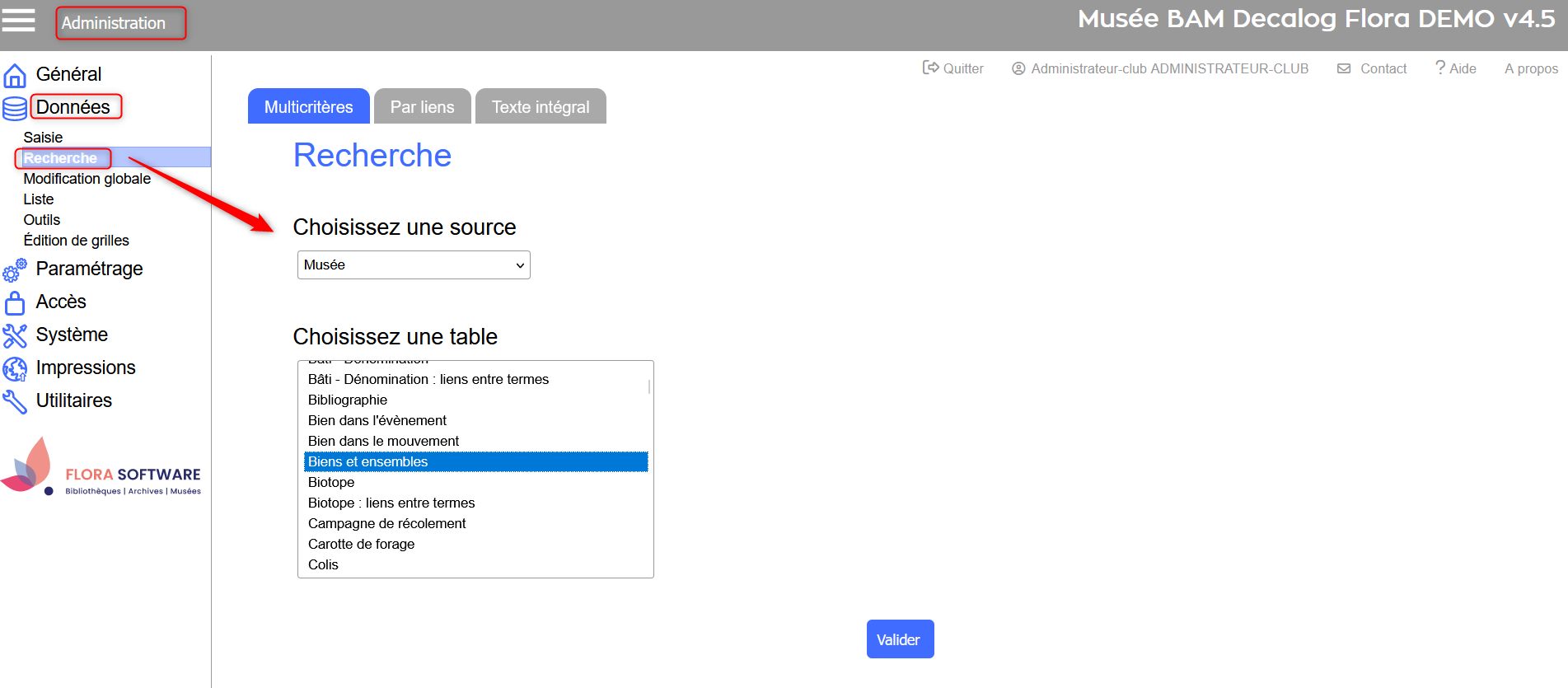Viewport: 1568px width, 688px height.
Task: Open Édition de grilles in sidebar
Action: pyautogui.click(x=76, y=241)
